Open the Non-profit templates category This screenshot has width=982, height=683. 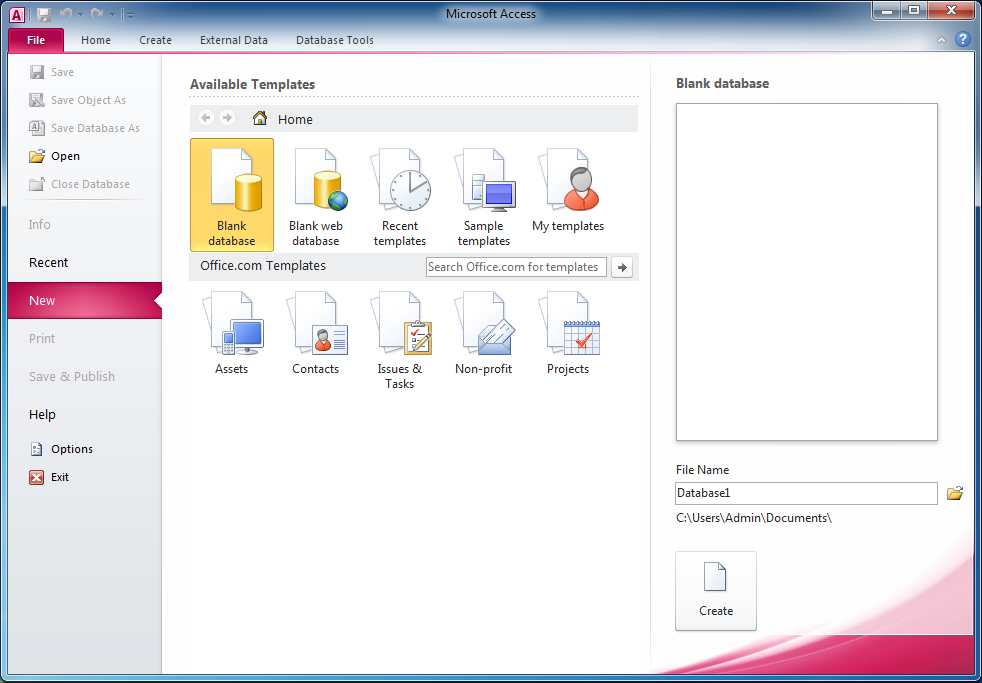pos(484,335)
